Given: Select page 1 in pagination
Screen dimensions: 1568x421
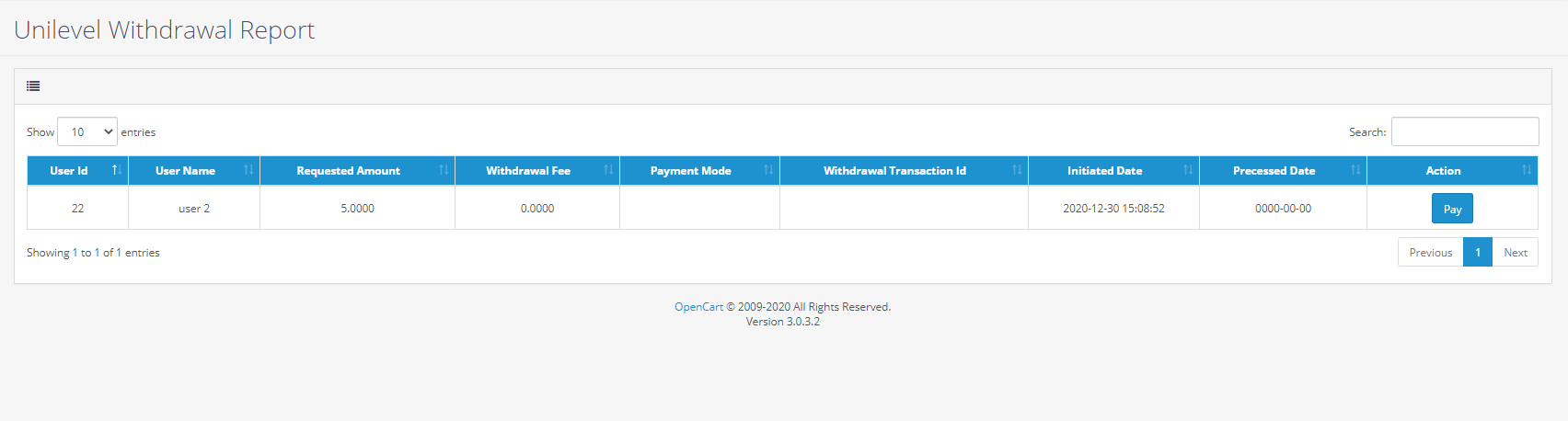Looking at the screenshot, I should [x=1478, y=252].
